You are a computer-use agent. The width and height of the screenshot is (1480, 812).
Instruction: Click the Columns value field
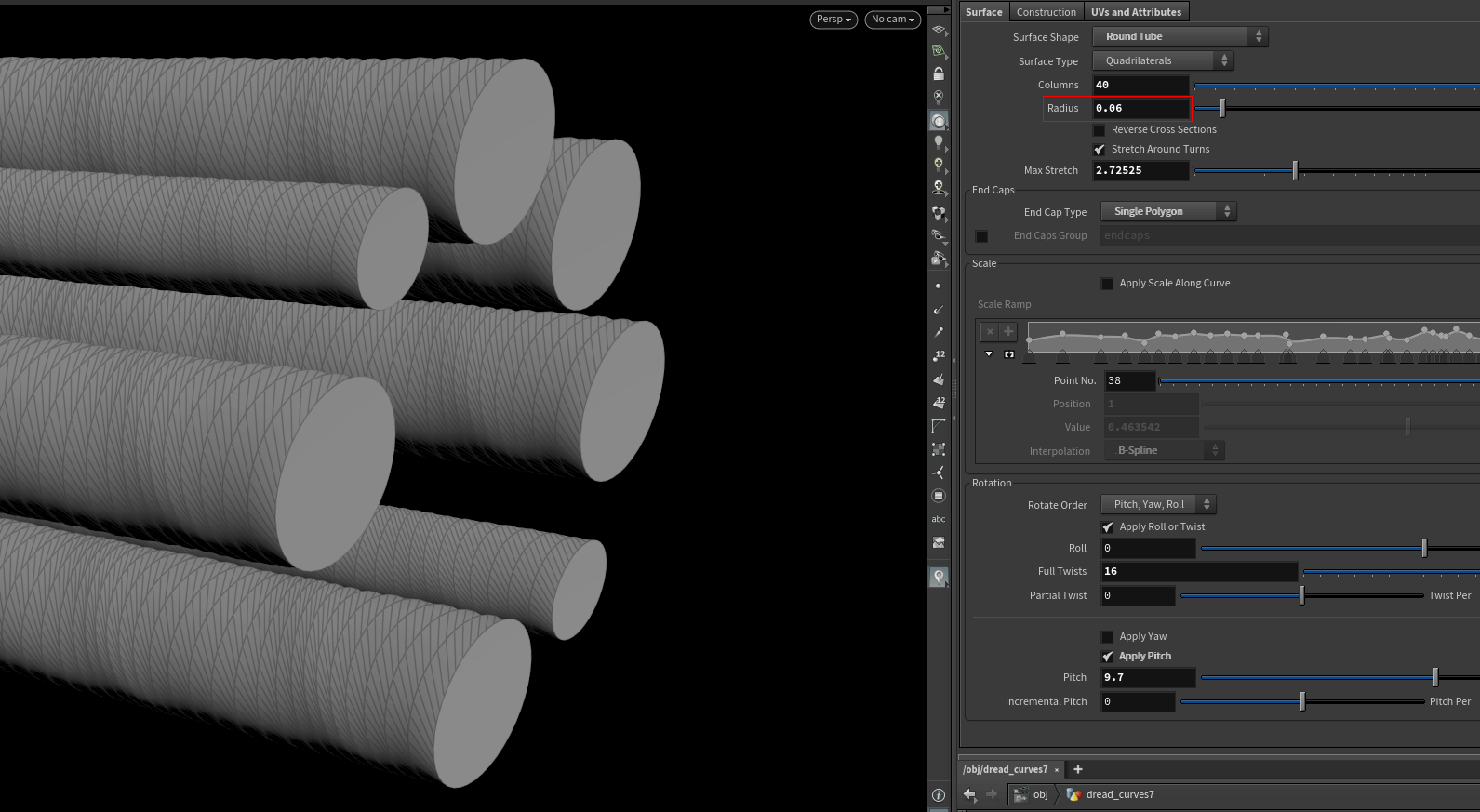click(1140, 85)
